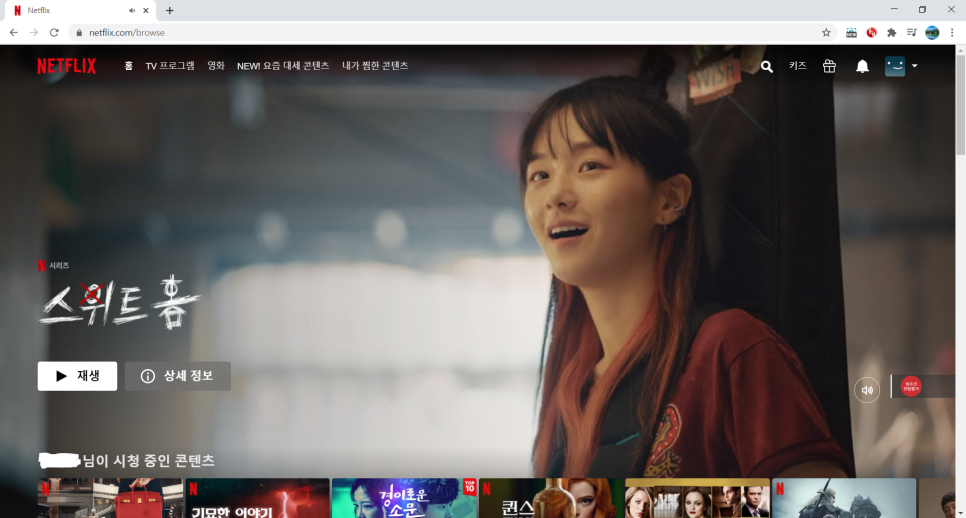Open 내가 찜한 콘텐츠 menu item
The width and height of the screenshot is (966, 518).
pos(375,66)
